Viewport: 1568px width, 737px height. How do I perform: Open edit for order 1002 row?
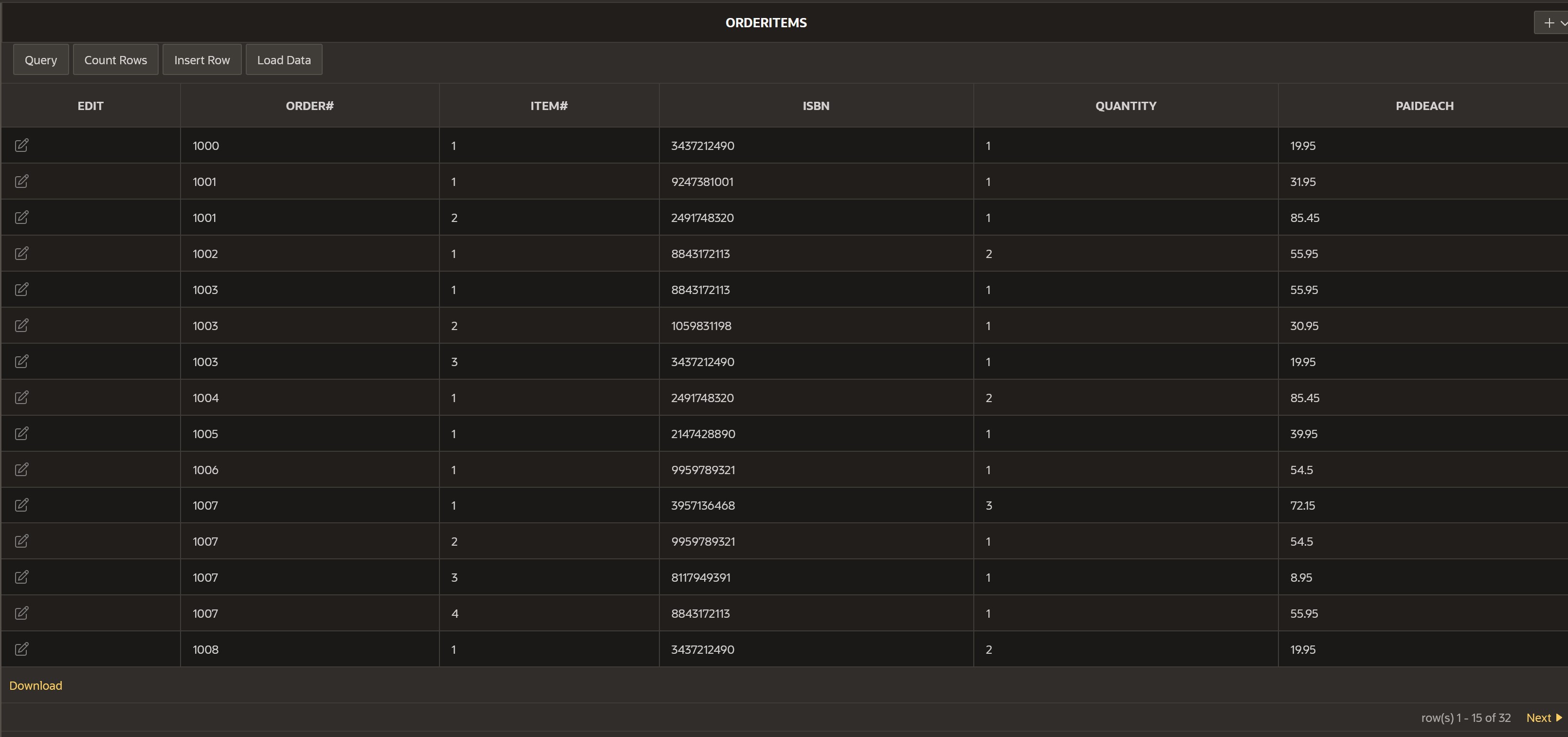coord(21,254)
